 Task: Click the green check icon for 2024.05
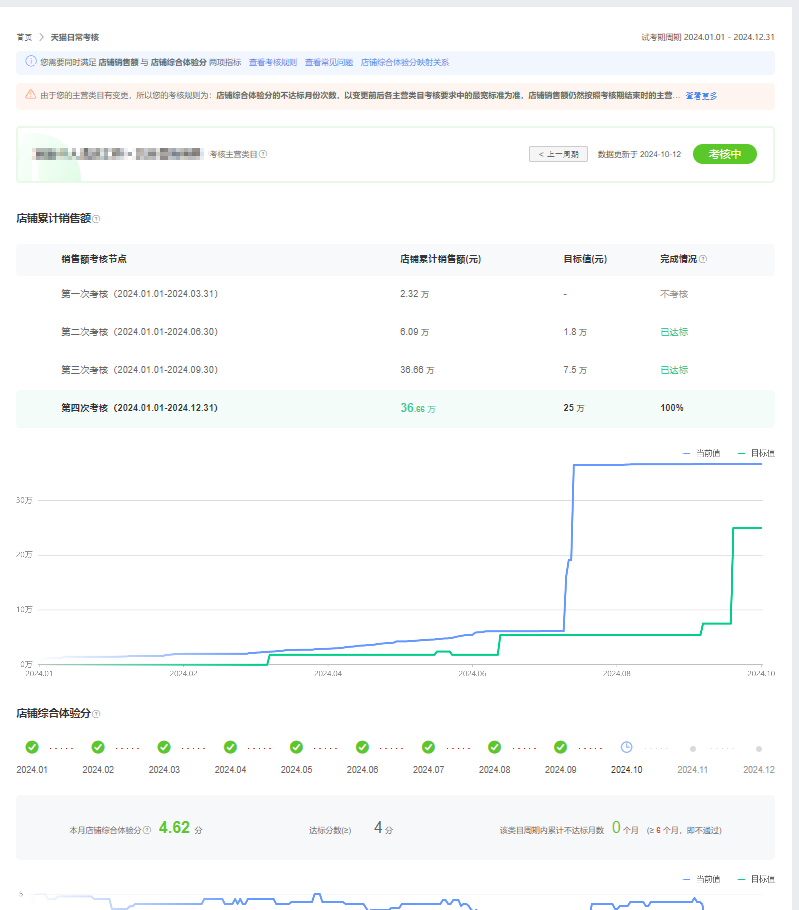tap(296, 747)
